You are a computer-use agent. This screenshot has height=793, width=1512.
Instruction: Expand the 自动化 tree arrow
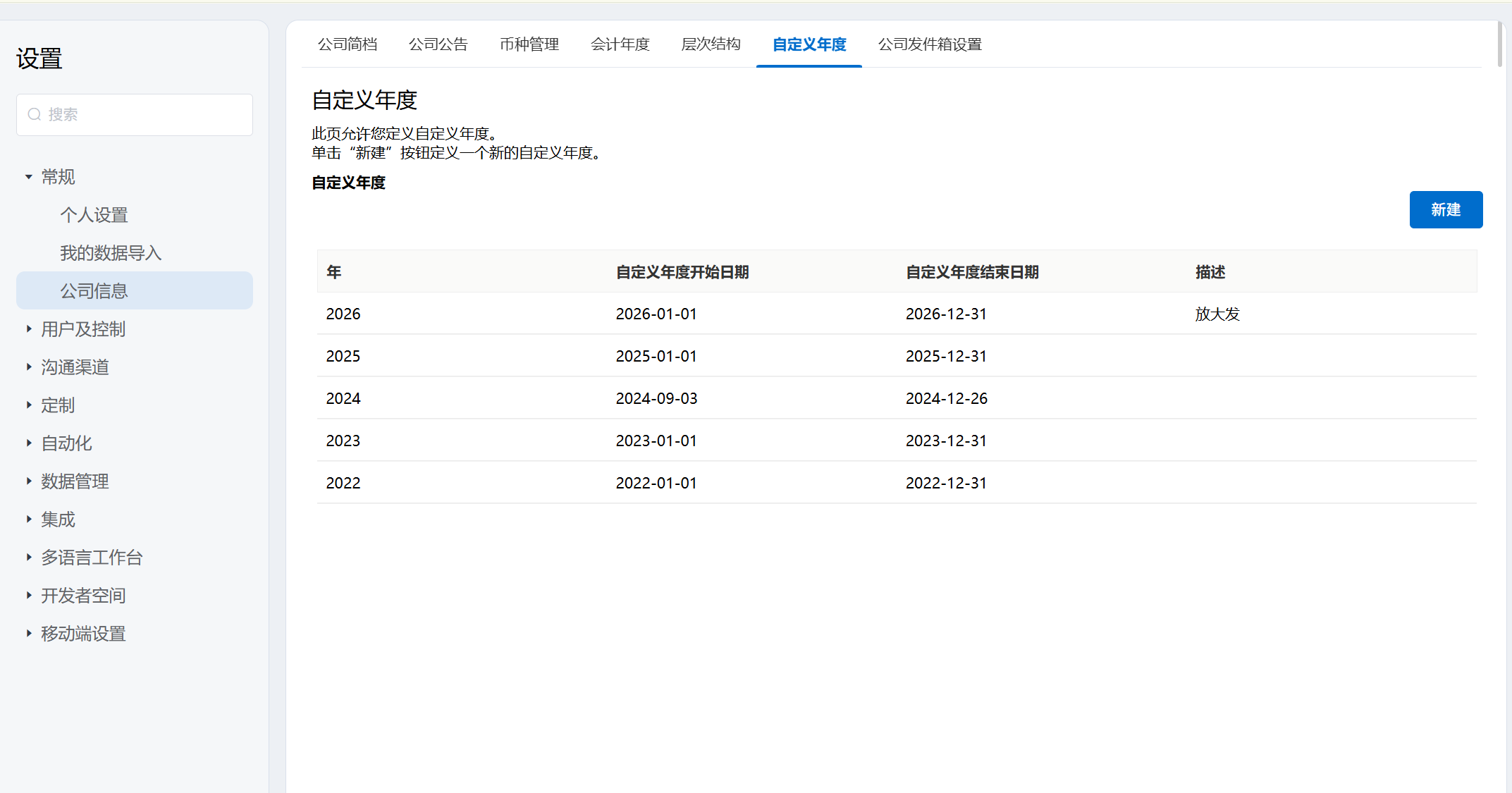[x=29, y=443]
